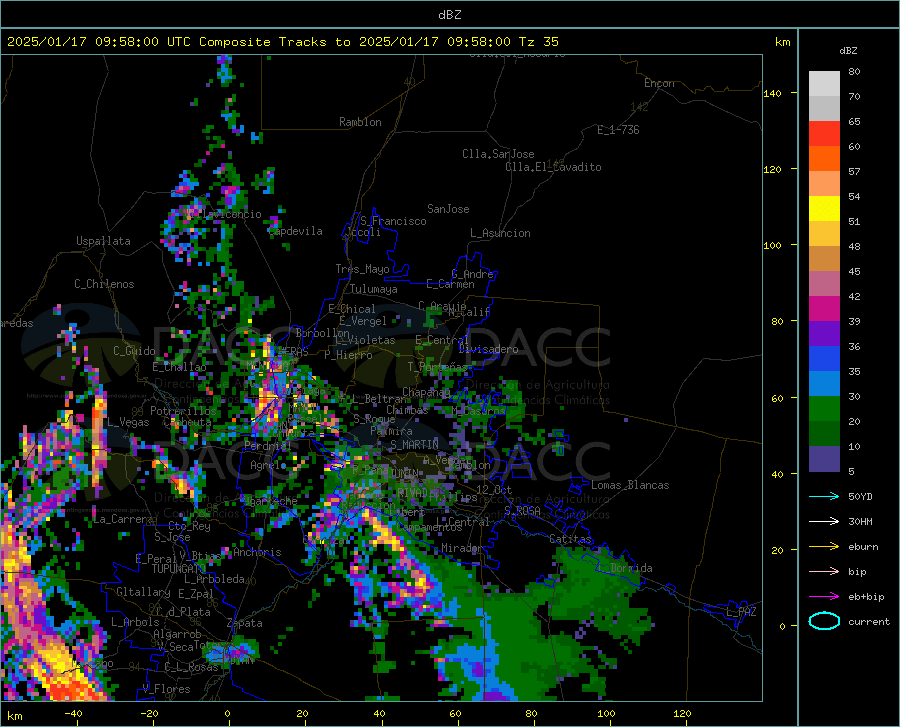Click the 'Lomas_Blancas' map label

point(630,485)
